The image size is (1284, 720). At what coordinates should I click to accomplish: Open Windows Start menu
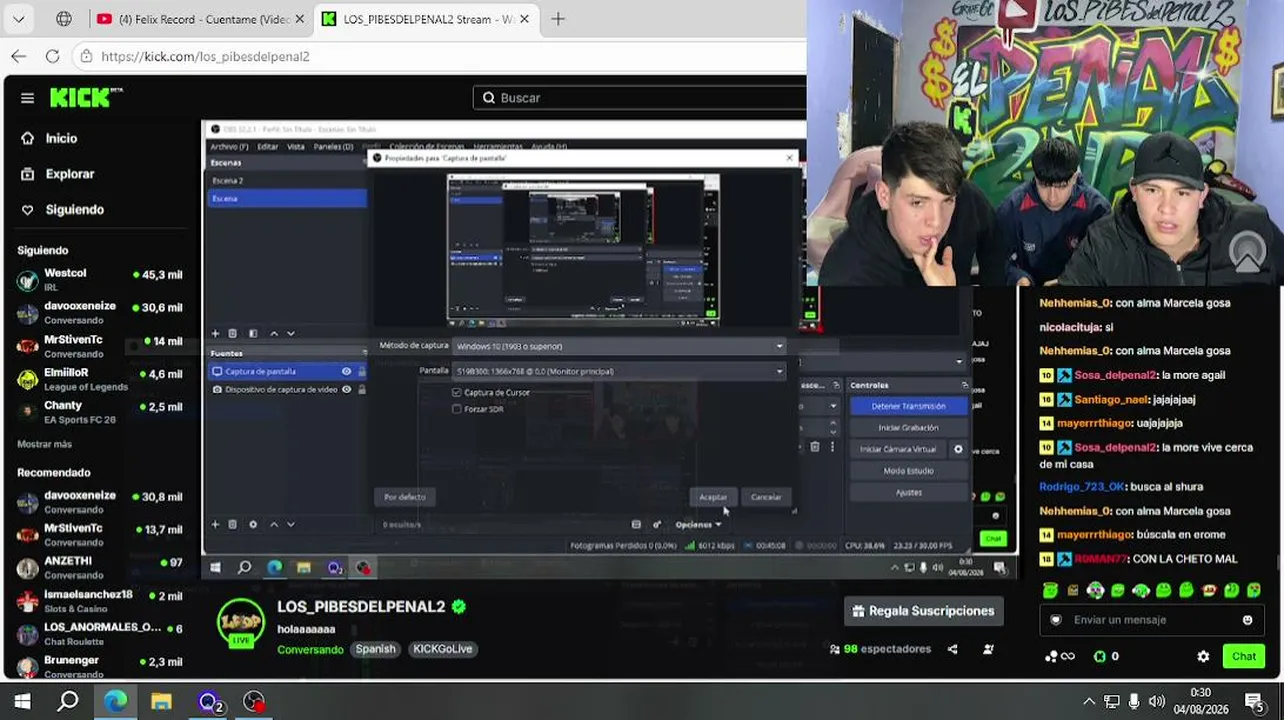(22, 701)
